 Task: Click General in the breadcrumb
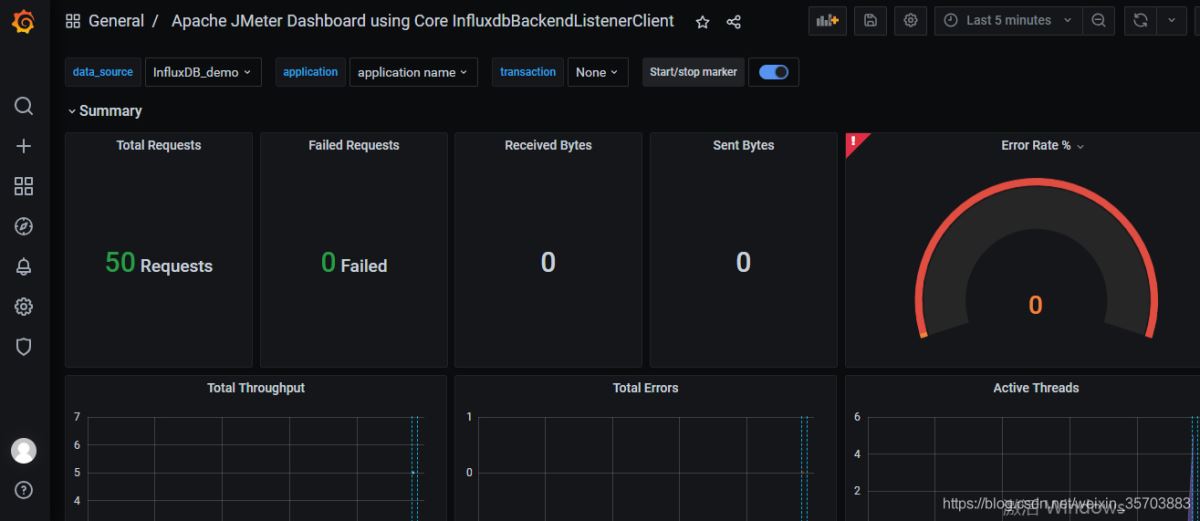click(115, 21)
